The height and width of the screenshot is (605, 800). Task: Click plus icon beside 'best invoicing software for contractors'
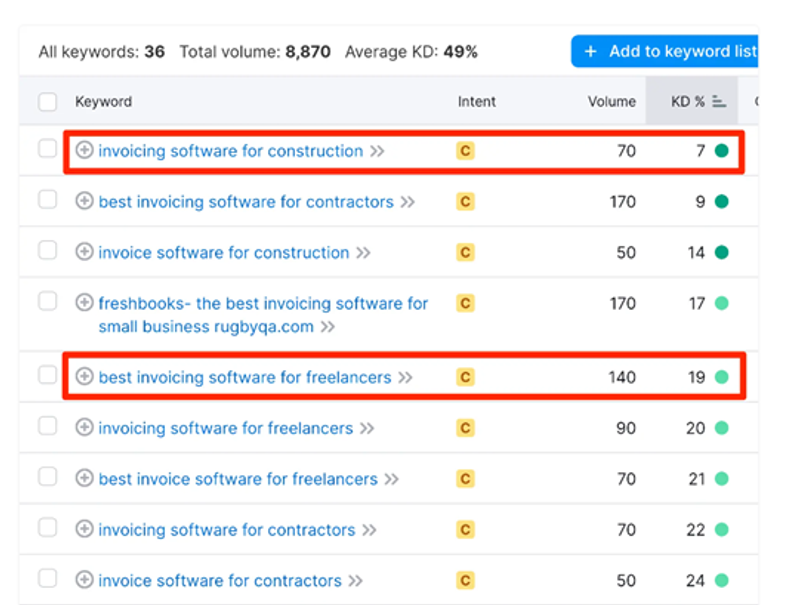pyautogui.click(x=84, y=201)
